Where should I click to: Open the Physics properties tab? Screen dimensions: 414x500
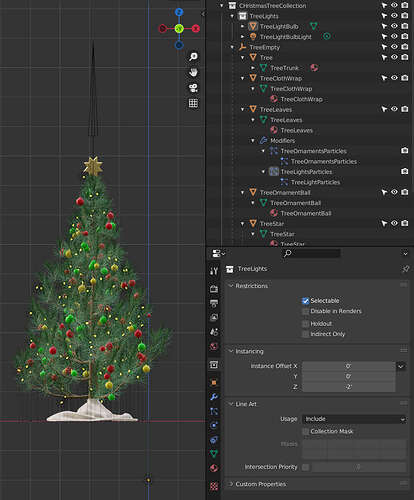coord(214,425)
